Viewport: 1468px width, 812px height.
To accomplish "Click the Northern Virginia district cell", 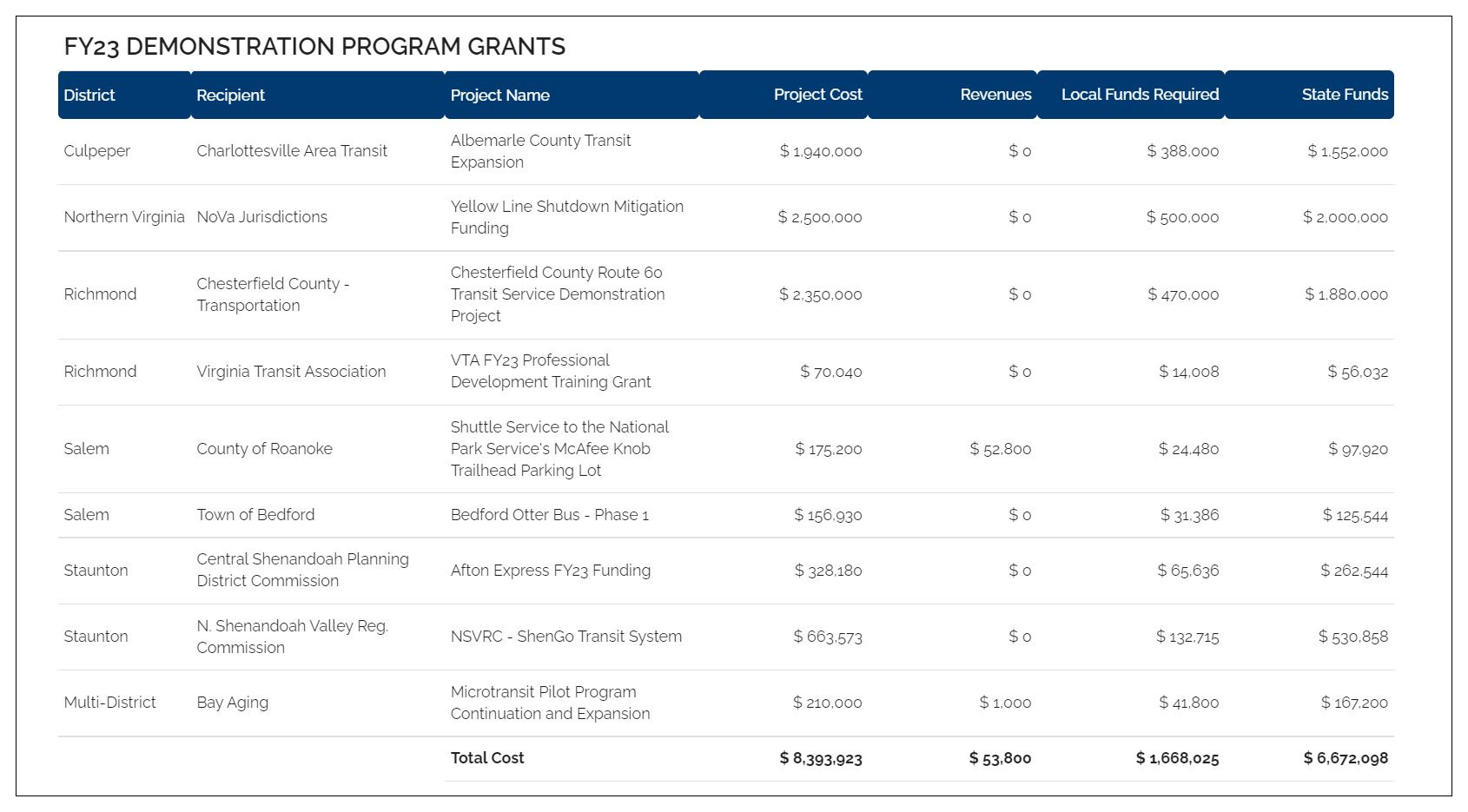I will [x=124, y=217].
